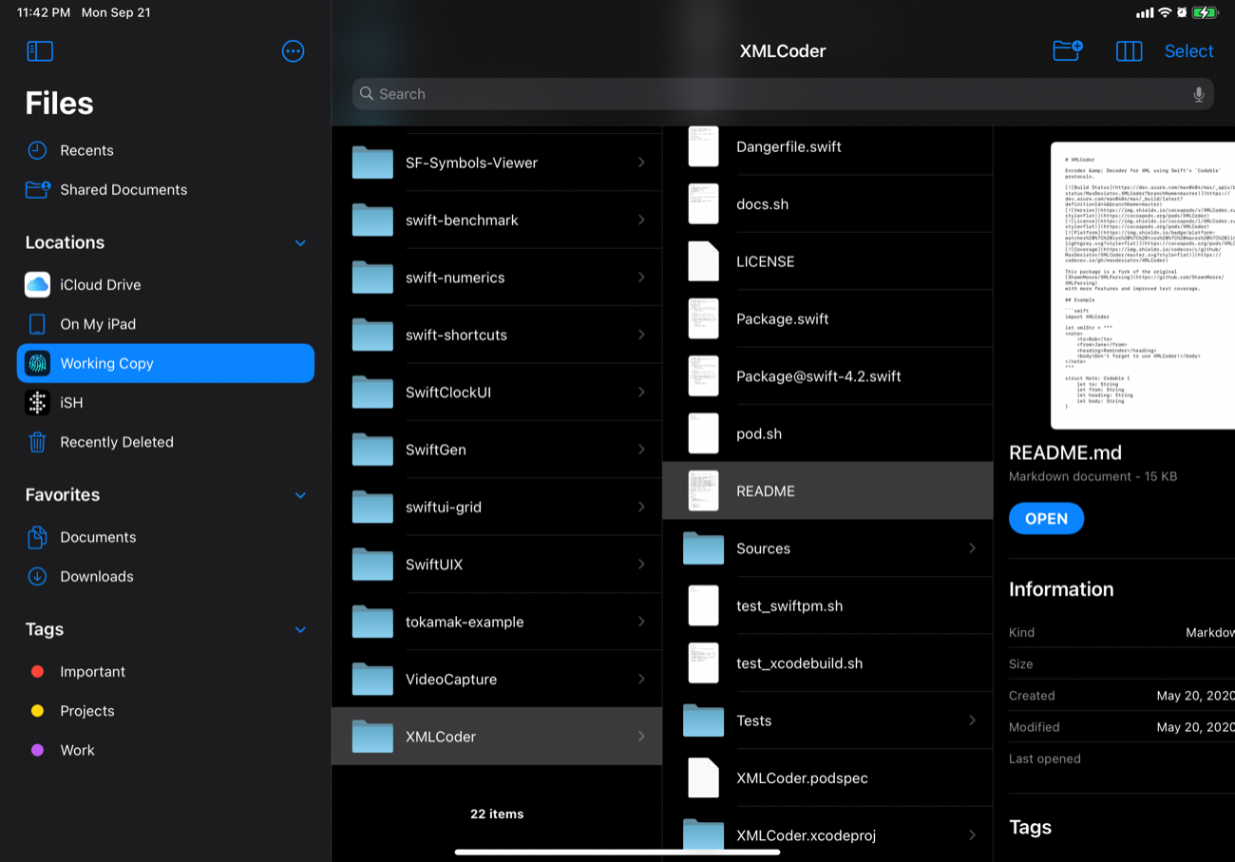Expand chevron beside XMLCoder.xcodeproj
Viewport: 1235px width, 862px height.
[x=972, y=835]
